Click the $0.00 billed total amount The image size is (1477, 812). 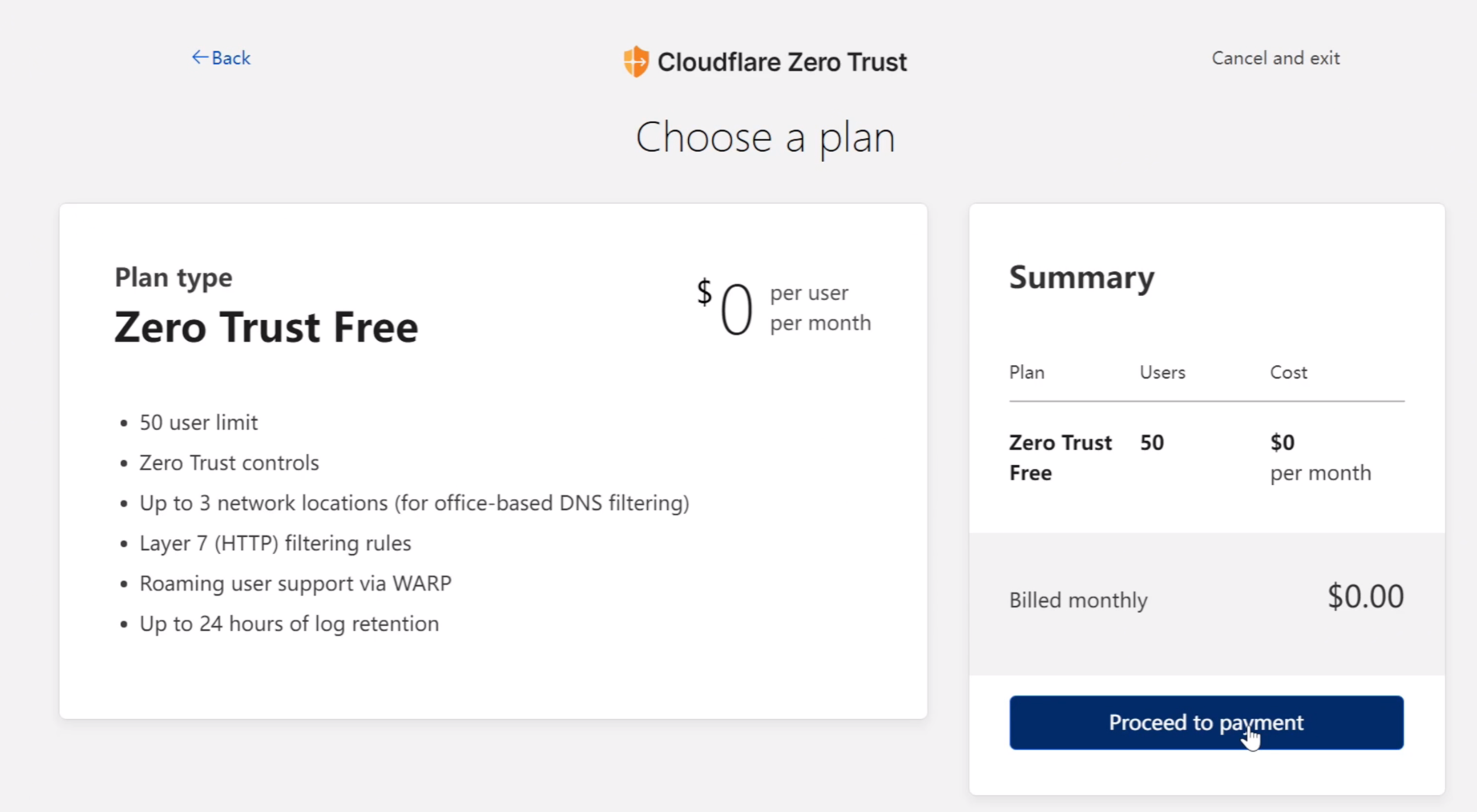[x=1365, y=597]
